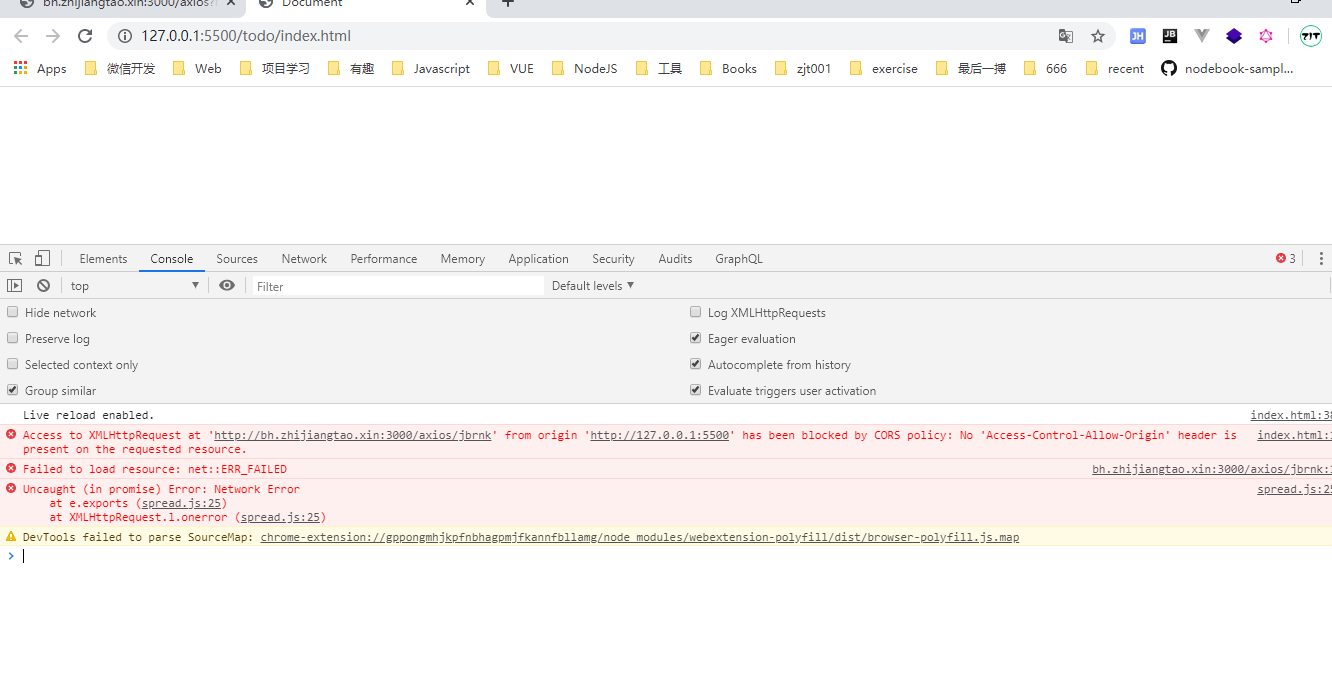
Task: Toggle the device toolbar icon
Action: (x=42, y=258)
